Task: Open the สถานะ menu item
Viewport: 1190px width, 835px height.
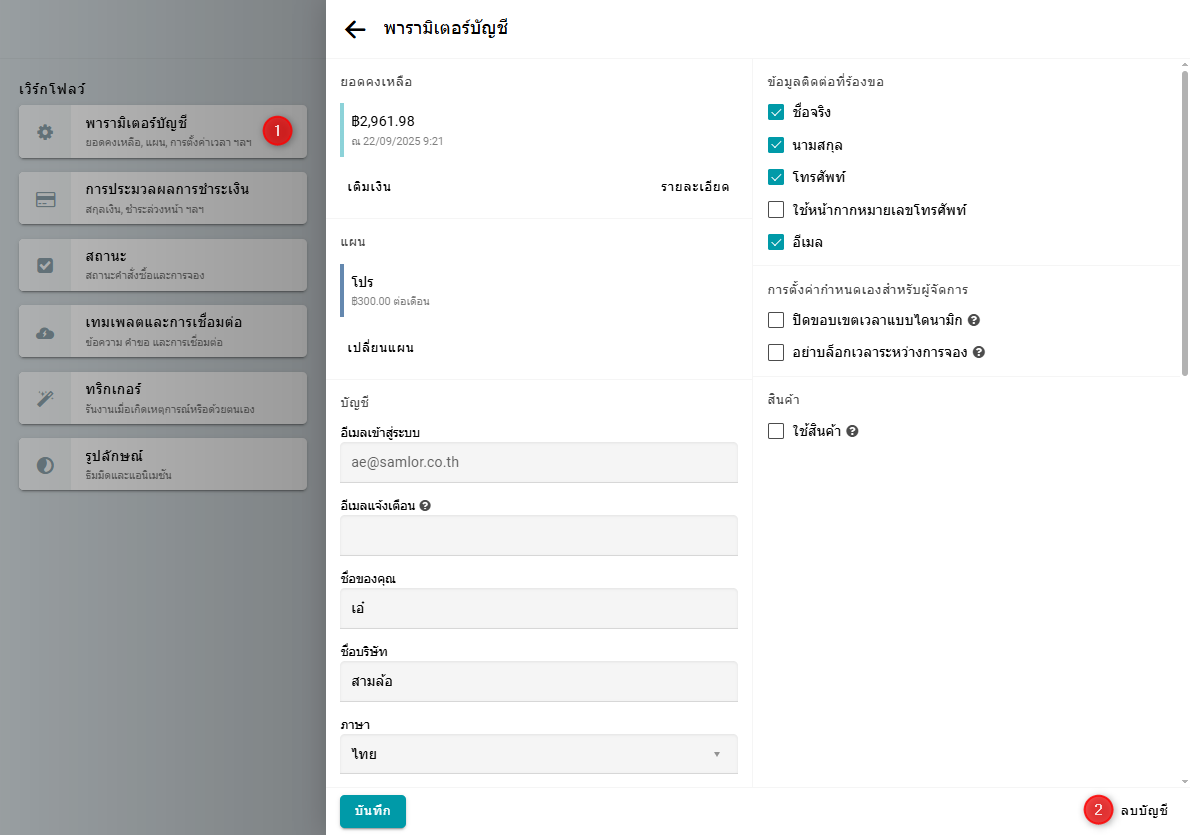Action: click(x=163, y=265)
